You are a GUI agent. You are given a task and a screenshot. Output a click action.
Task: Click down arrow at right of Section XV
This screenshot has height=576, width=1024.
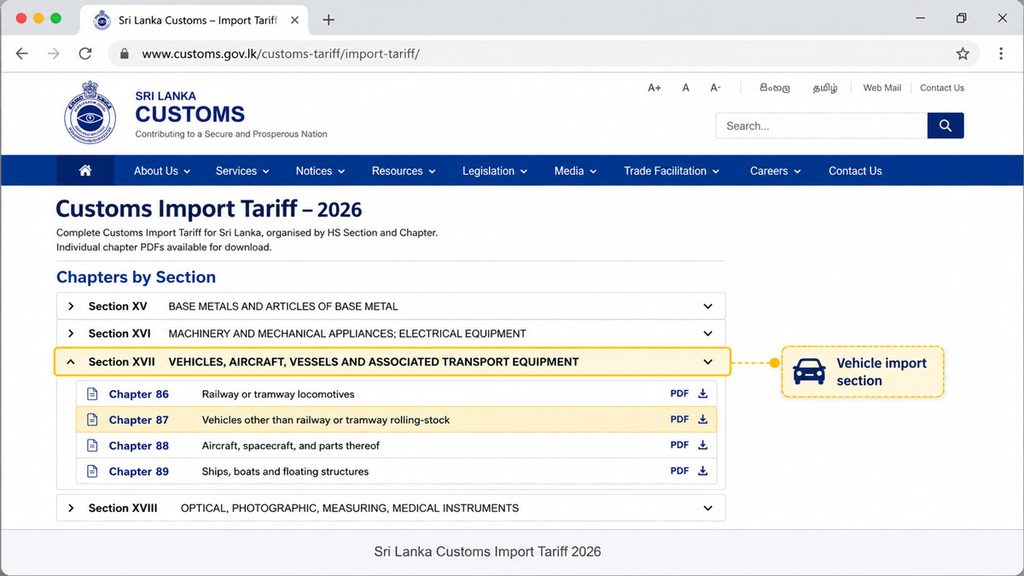tap(708, 306)
